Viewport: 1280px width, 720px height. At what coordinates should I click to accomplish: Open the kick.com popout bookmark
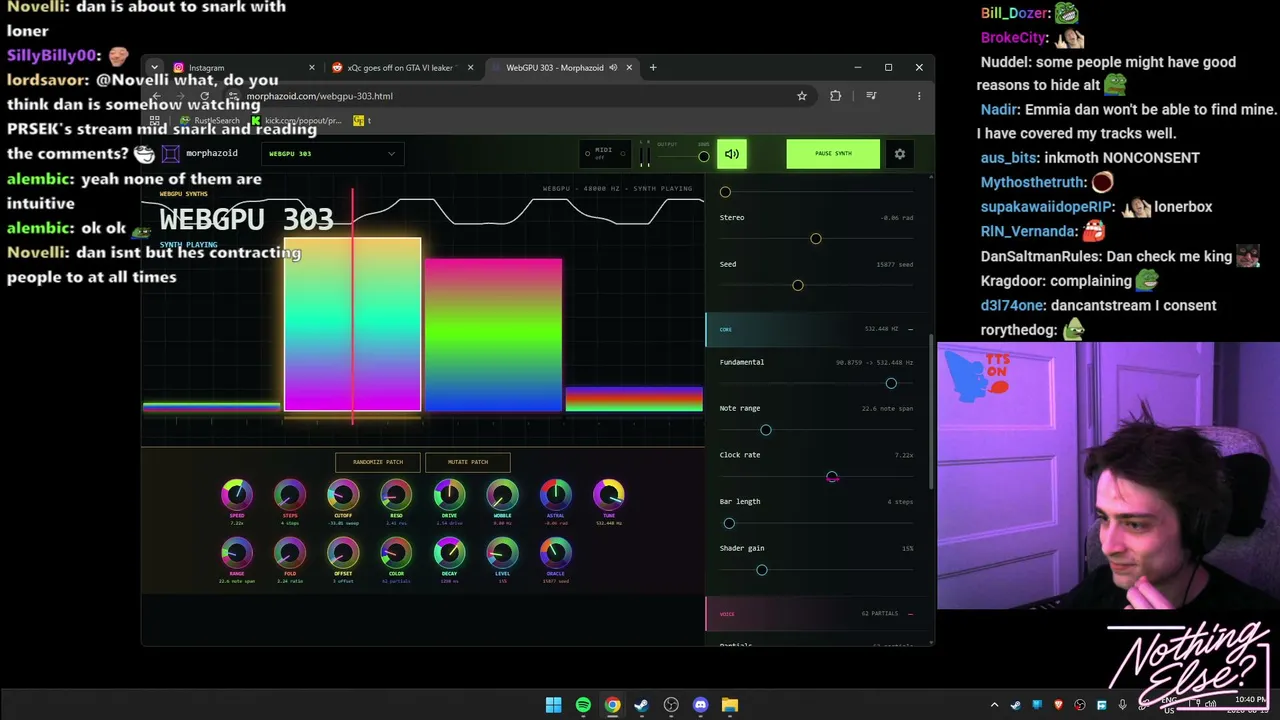[x=296, y=121]
